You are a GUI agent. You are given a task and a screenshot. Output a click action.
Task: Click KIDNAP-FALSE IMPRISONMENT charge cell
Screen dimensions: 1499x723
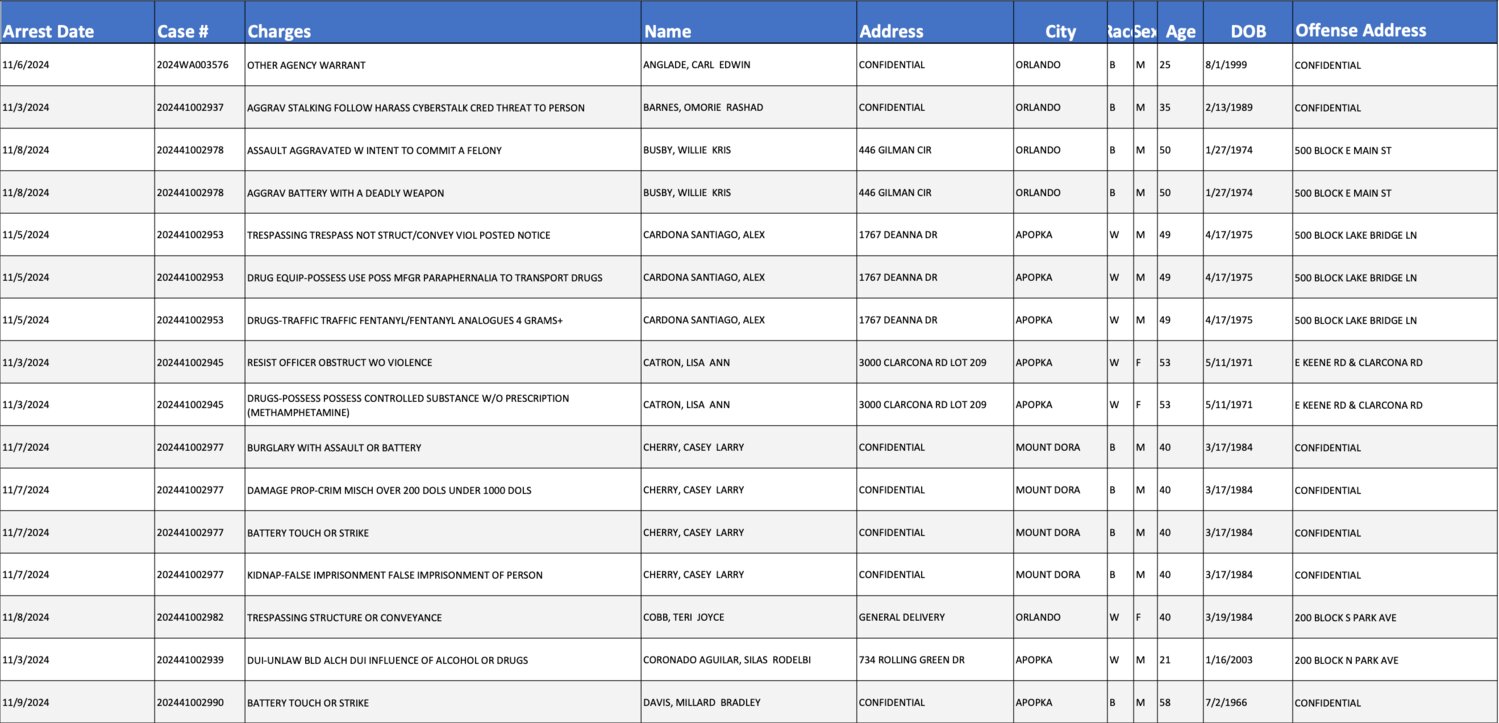pyautogui.click(x=442, y=575)
